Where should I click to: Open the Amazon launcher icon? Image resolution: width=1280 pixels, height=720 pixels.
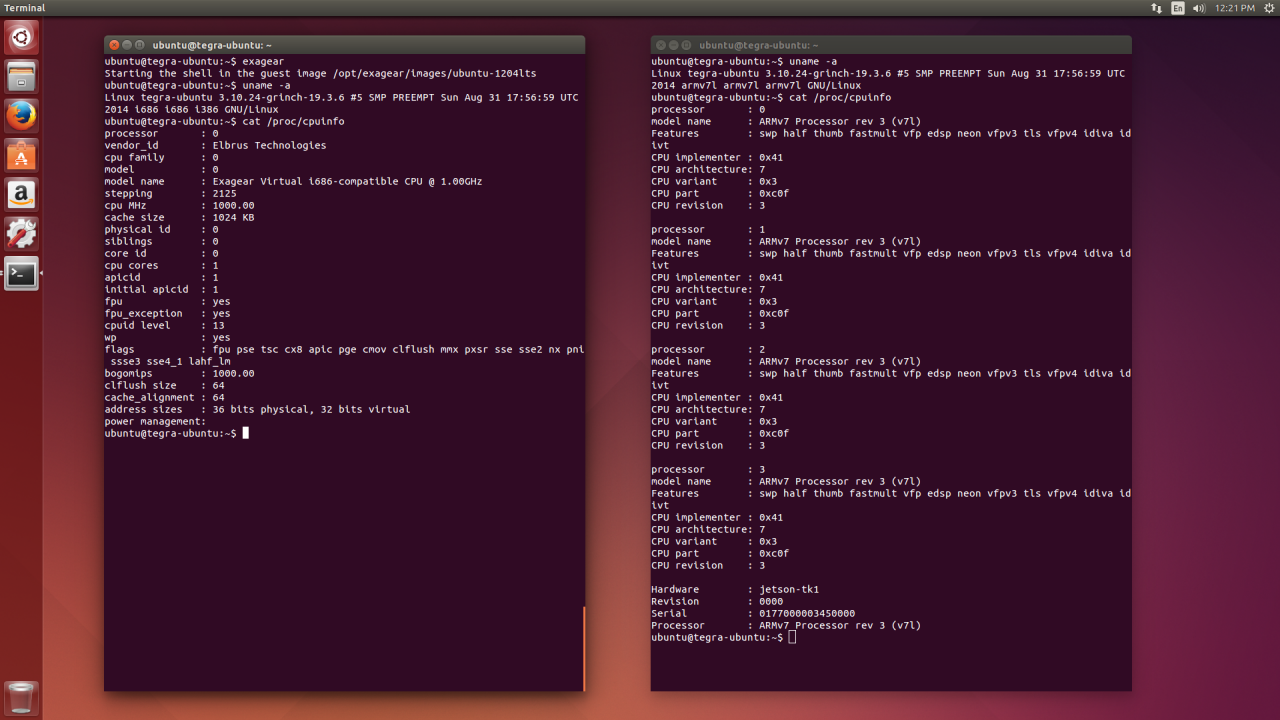pyautogui.click(x=21, y=194)
